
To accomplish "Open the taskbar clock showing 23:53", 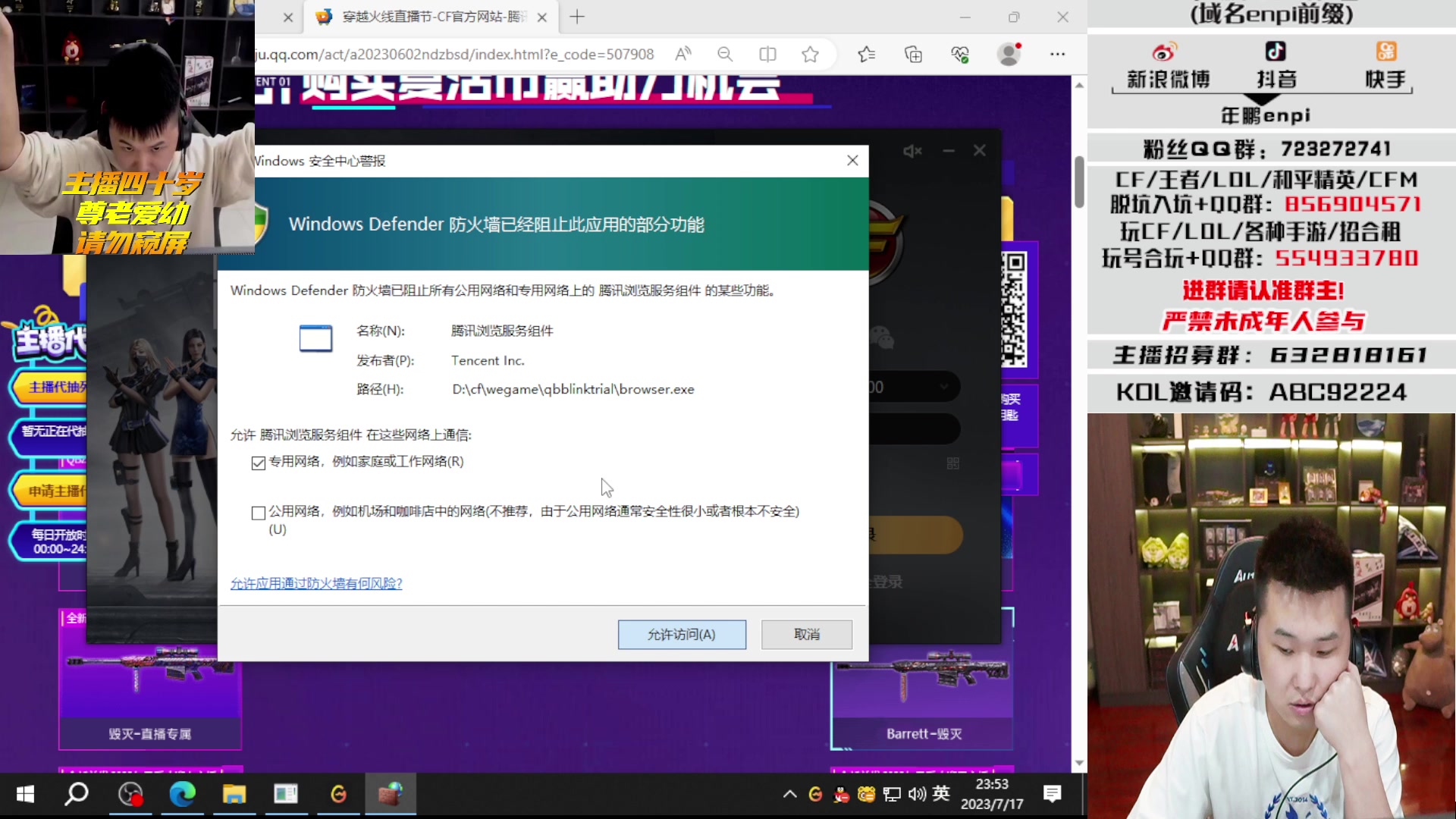I will 992,794.
